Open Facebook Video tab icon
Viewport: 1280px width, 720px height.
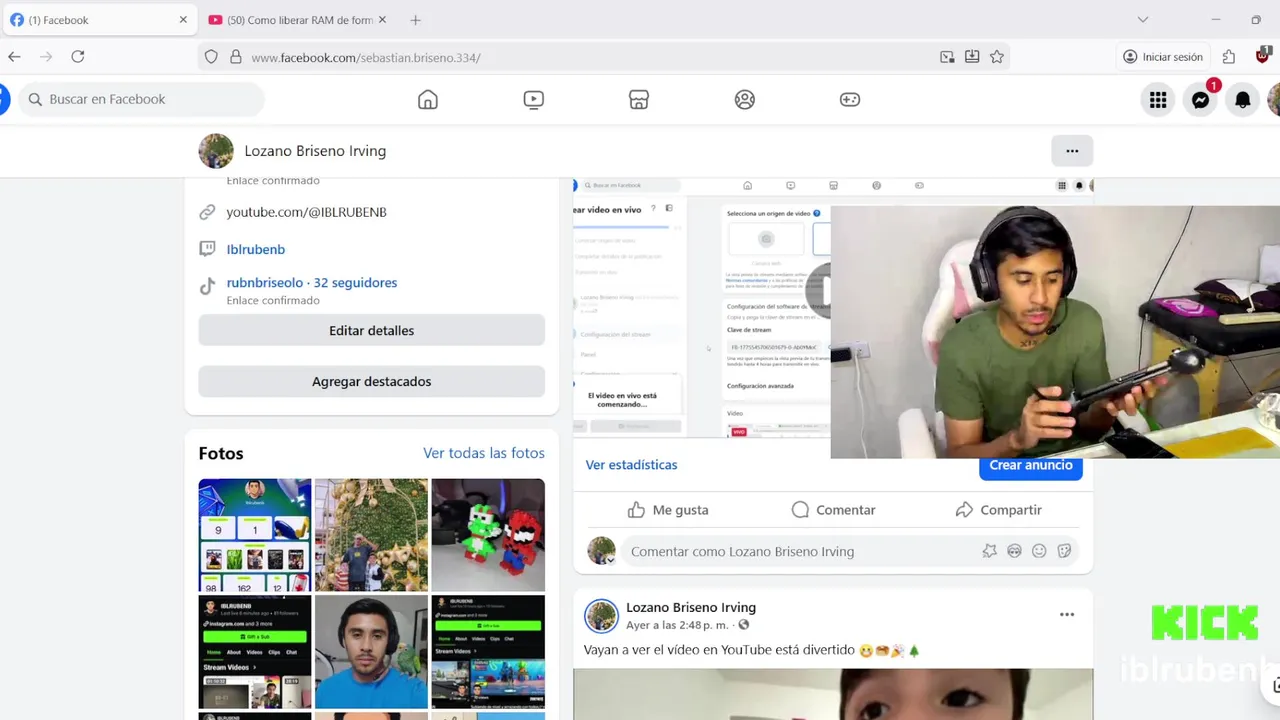tap(534, 99)
